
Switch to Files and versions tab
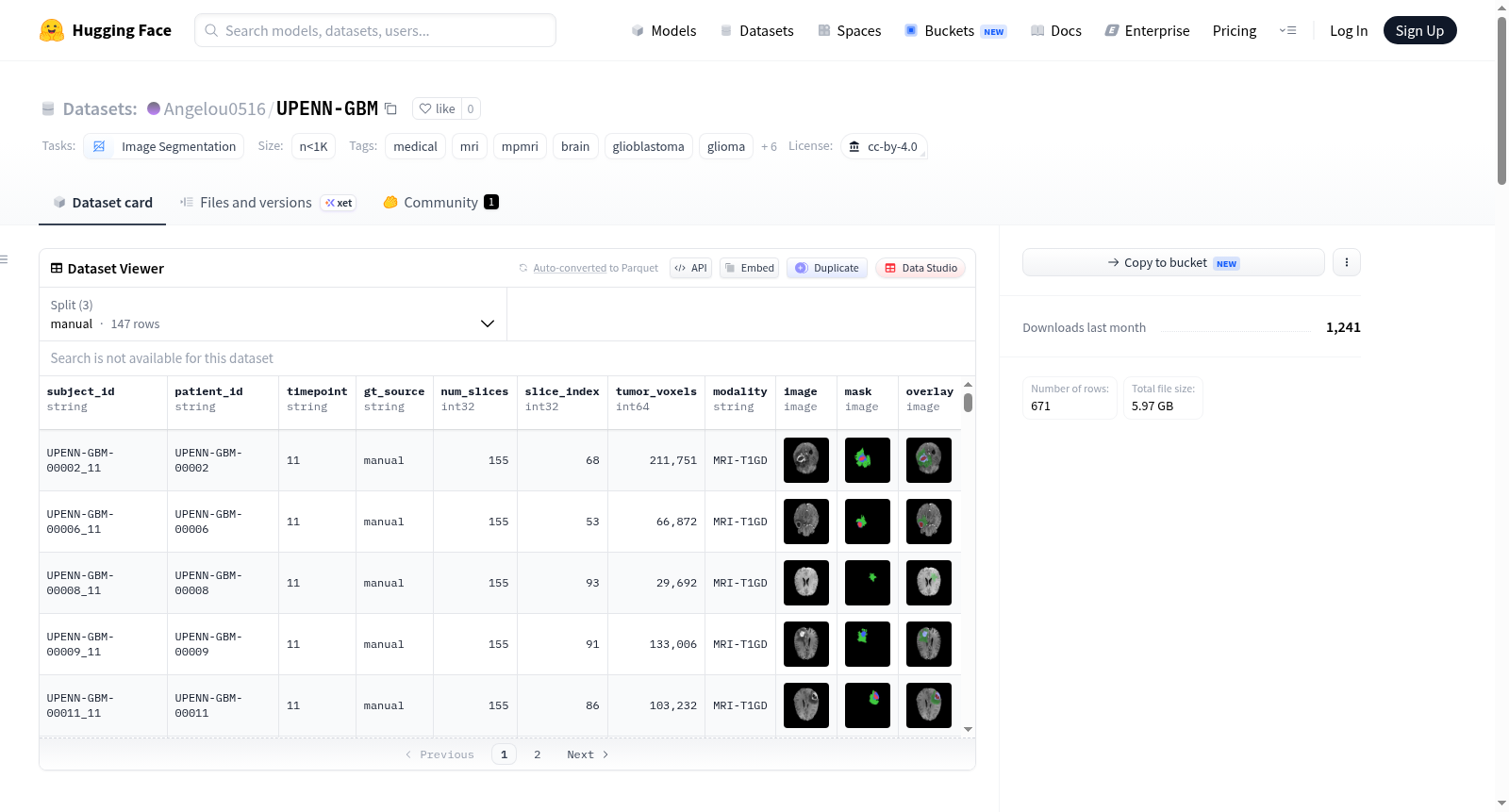(268, 202)
